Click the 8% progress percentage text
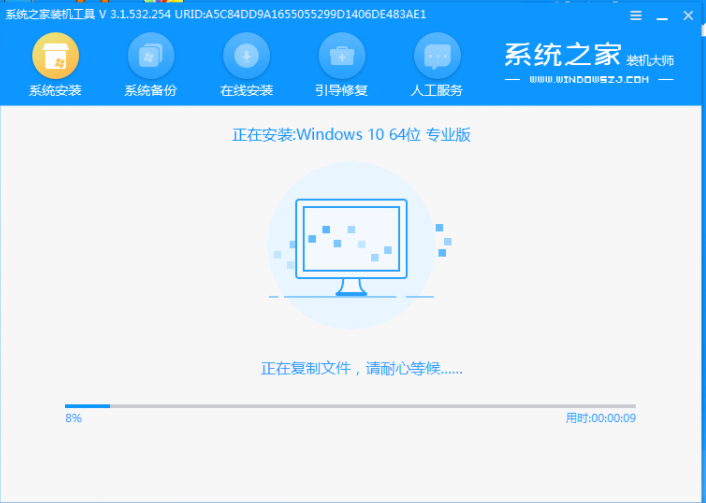 click(73, 418)
